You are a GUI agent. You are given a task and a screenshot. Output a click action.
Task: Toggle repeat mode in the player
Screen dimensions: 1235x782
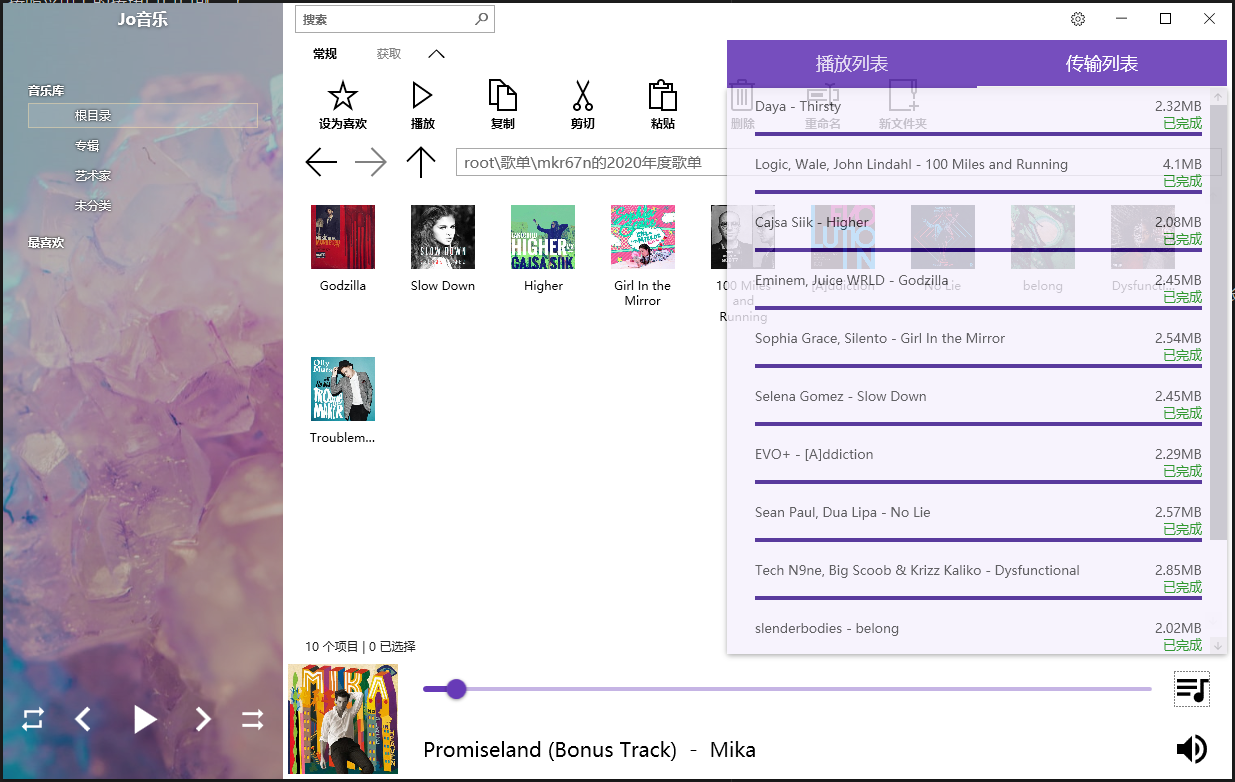tap(33, 719)
